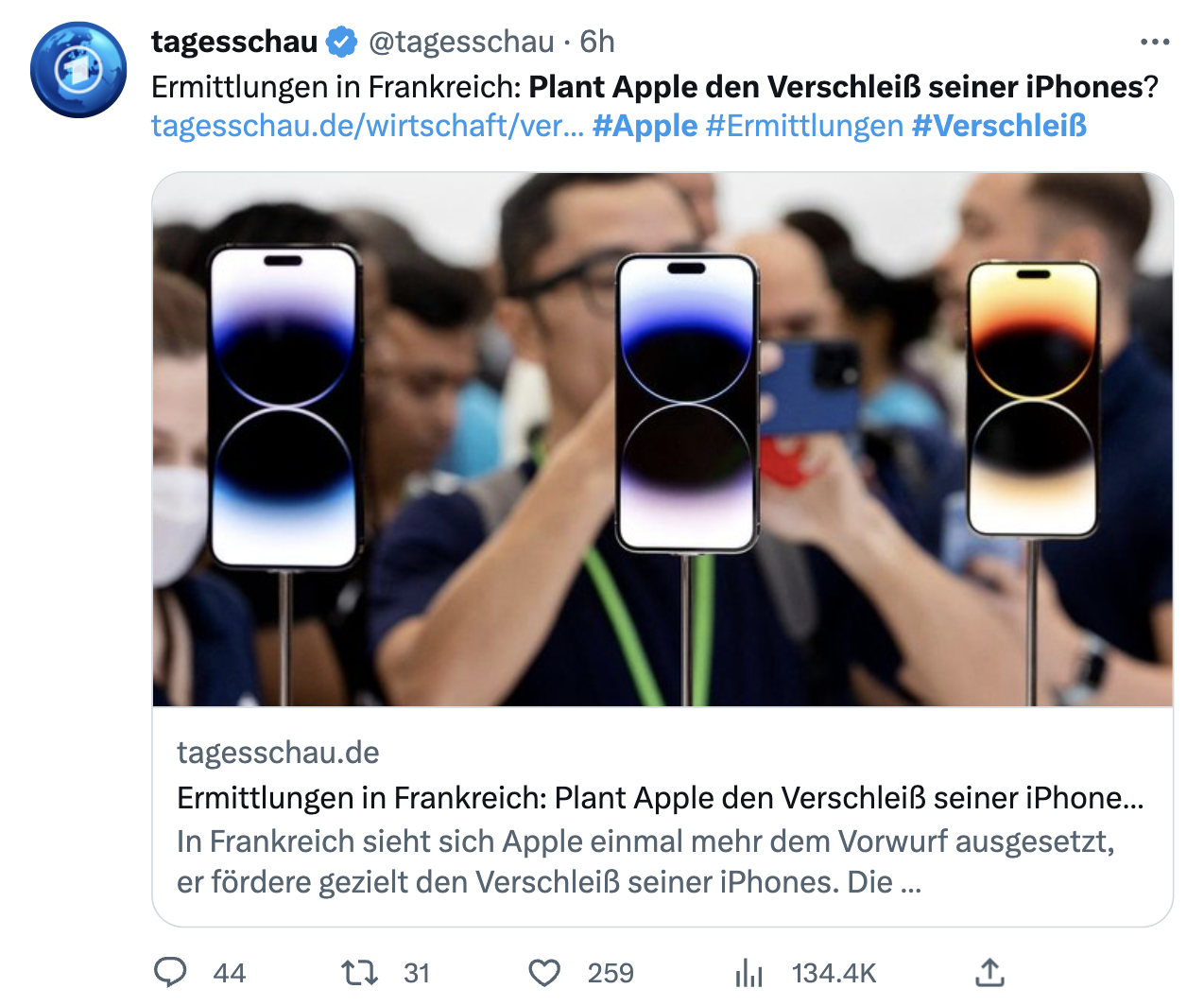Image resolution: width=1204 pixels, height=1006 pixels.
Task: Click the blue verified badge
Action: click(341, 42)
